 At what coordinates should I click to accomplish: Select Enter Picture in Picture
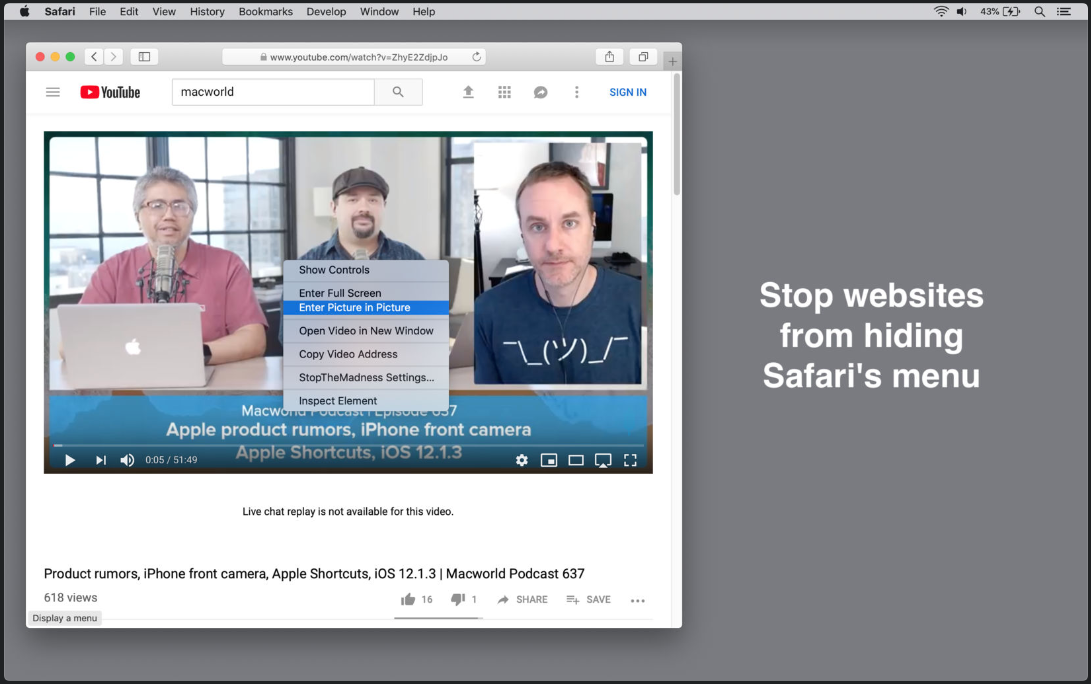coord(366,308)
